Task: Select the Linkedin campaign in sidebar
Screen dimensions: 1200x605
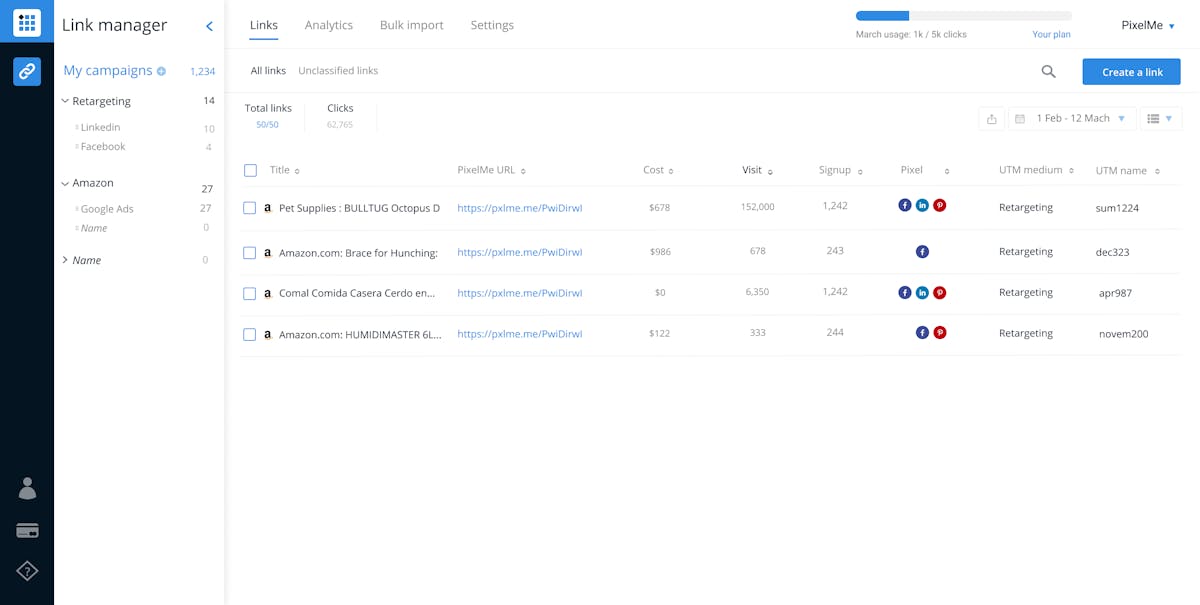Action: 100,128
